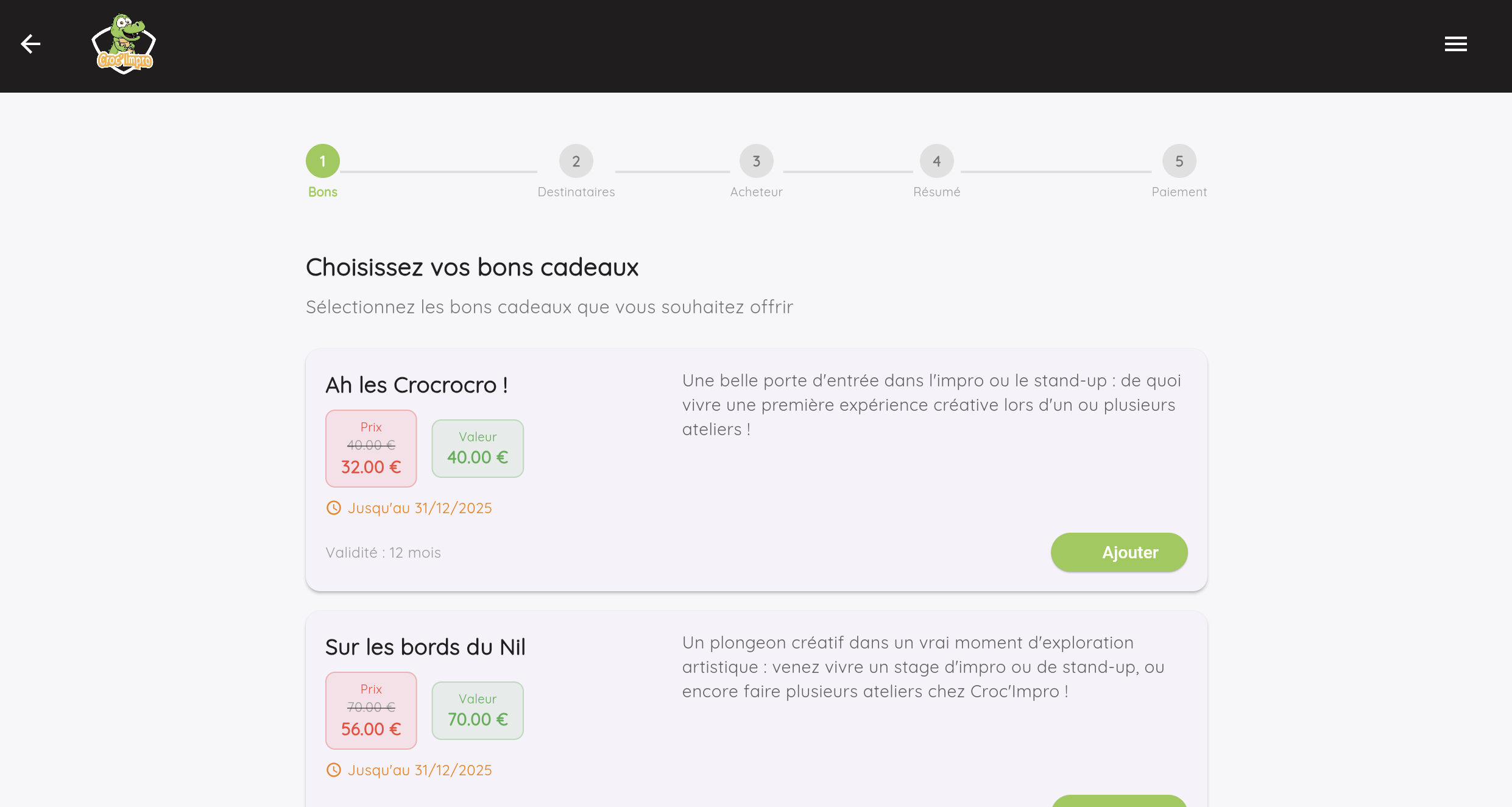Add the Ah les Crocrocro voucher

[1119, 552]
